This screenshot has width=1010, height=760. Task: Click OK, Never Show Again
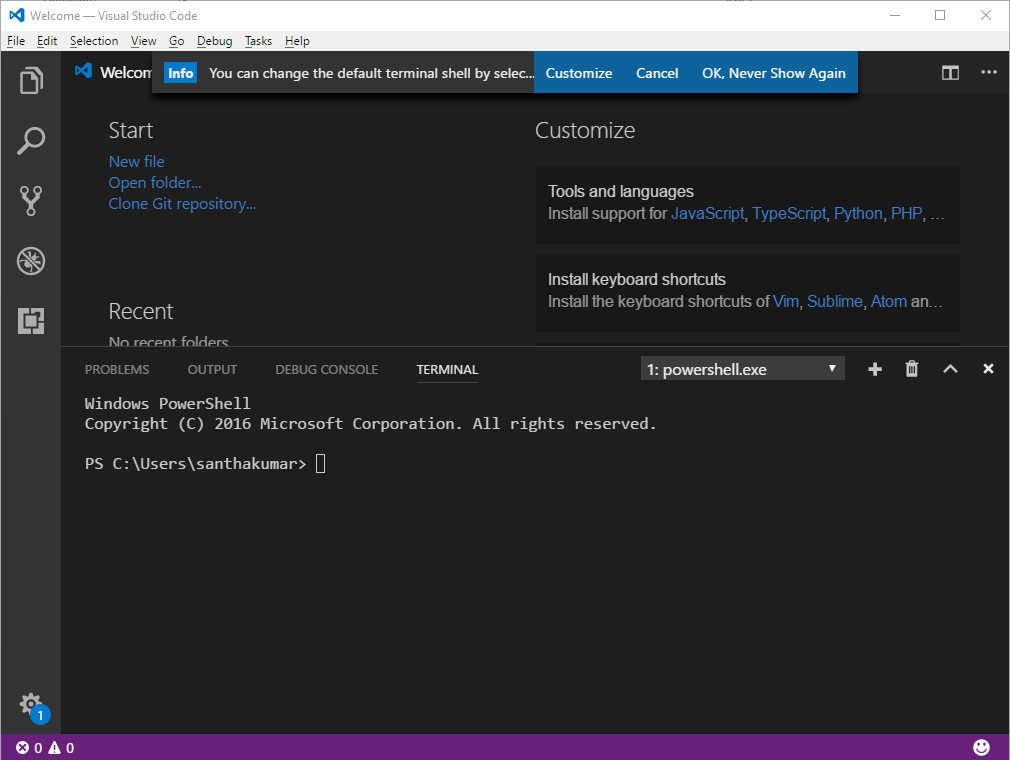[773, 72]
